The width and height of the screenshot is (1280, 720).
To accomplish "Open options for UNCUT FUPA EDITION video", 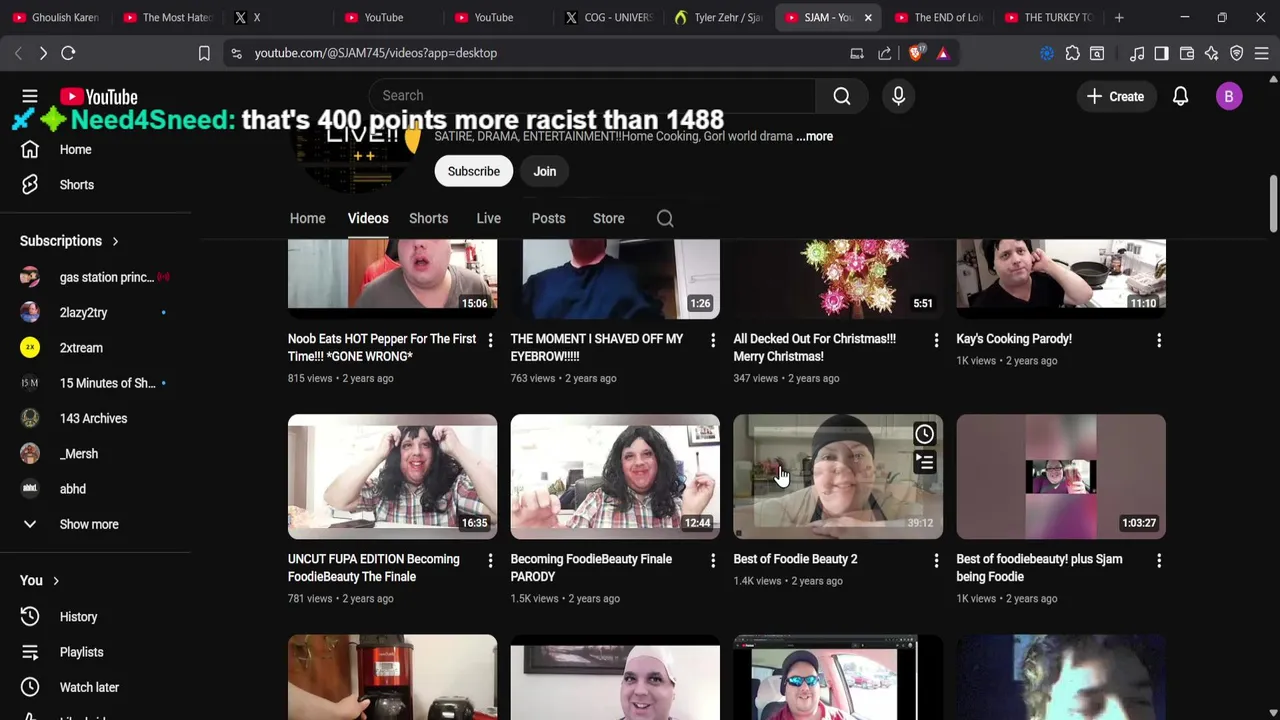I will [x=490, y=561].
